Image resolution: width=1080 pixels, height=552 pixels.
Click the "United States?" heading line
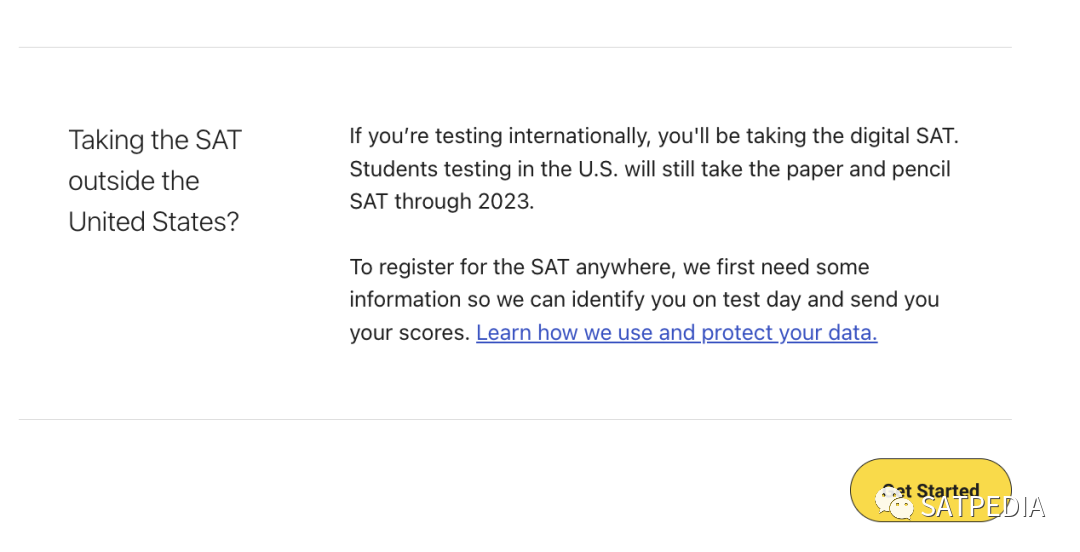click(154, 222)
